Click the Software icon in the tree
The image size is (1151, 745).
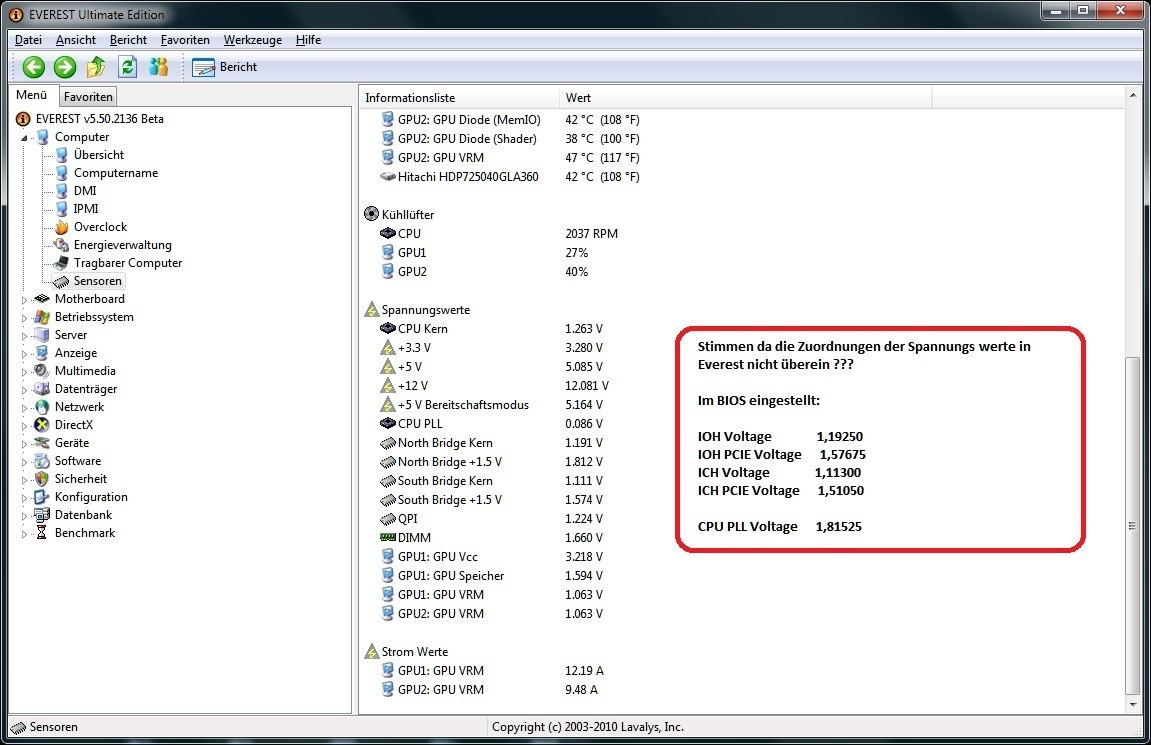tap(43, 461)
